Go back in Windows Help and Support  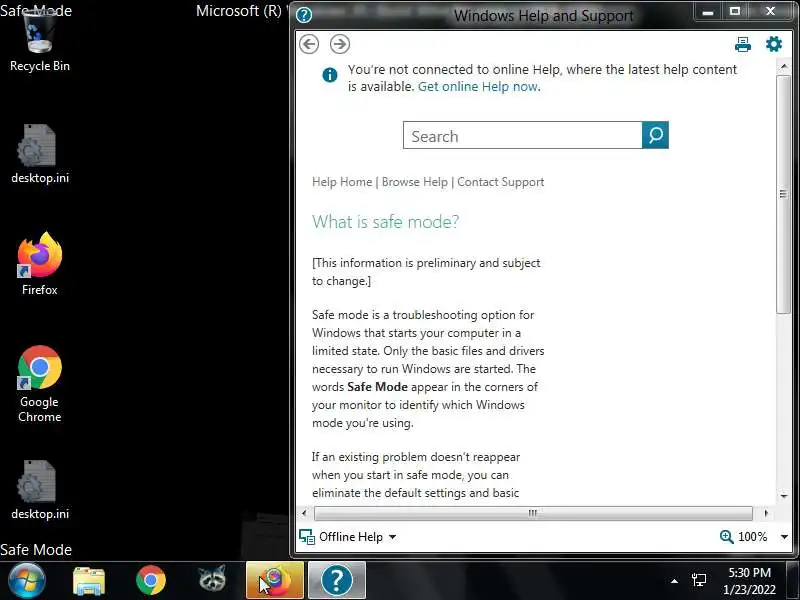pos(309,44)
